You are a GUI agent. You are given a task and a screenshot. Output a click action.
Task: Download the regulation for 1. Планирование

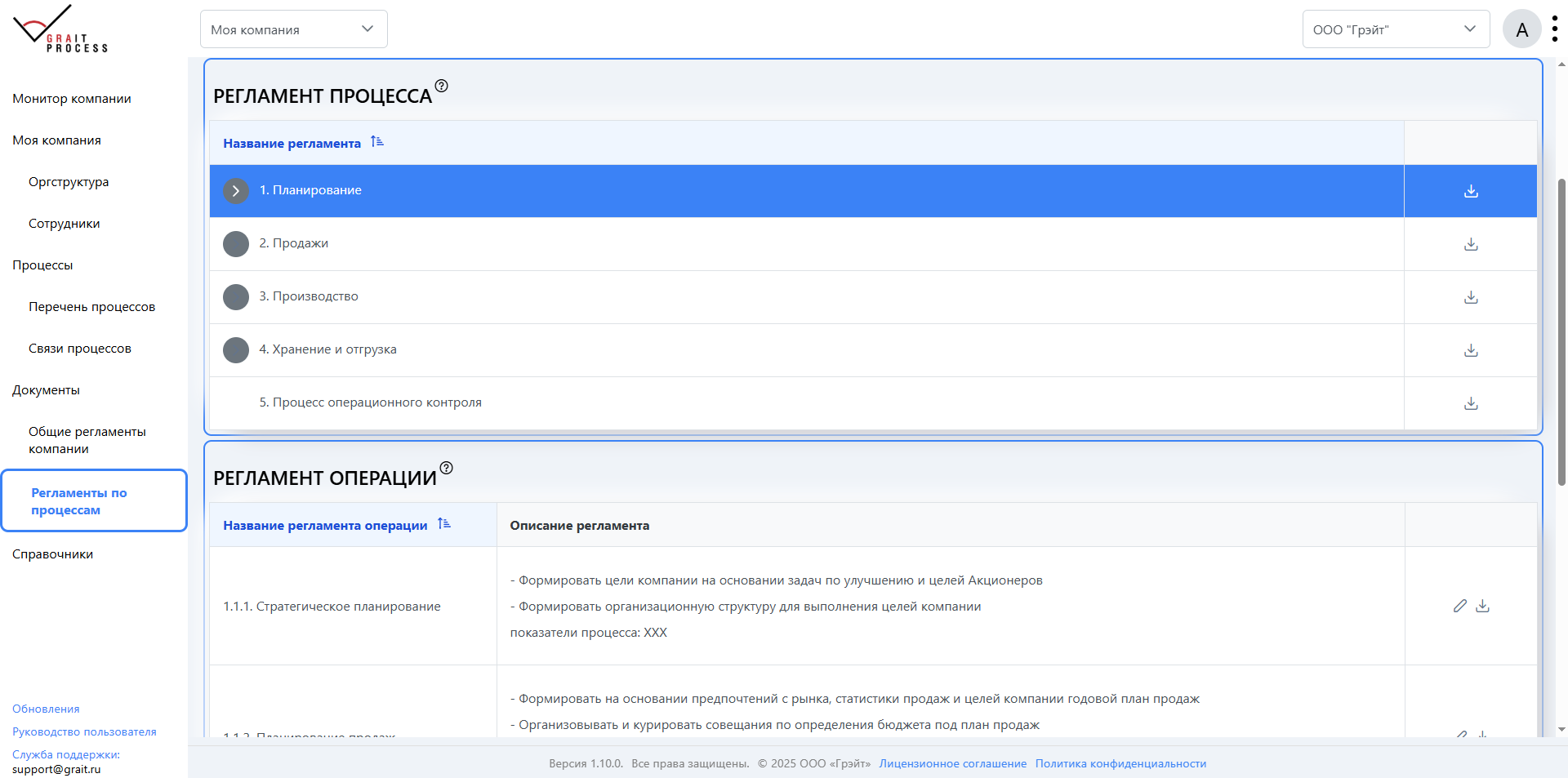[x=1471, y=191]
